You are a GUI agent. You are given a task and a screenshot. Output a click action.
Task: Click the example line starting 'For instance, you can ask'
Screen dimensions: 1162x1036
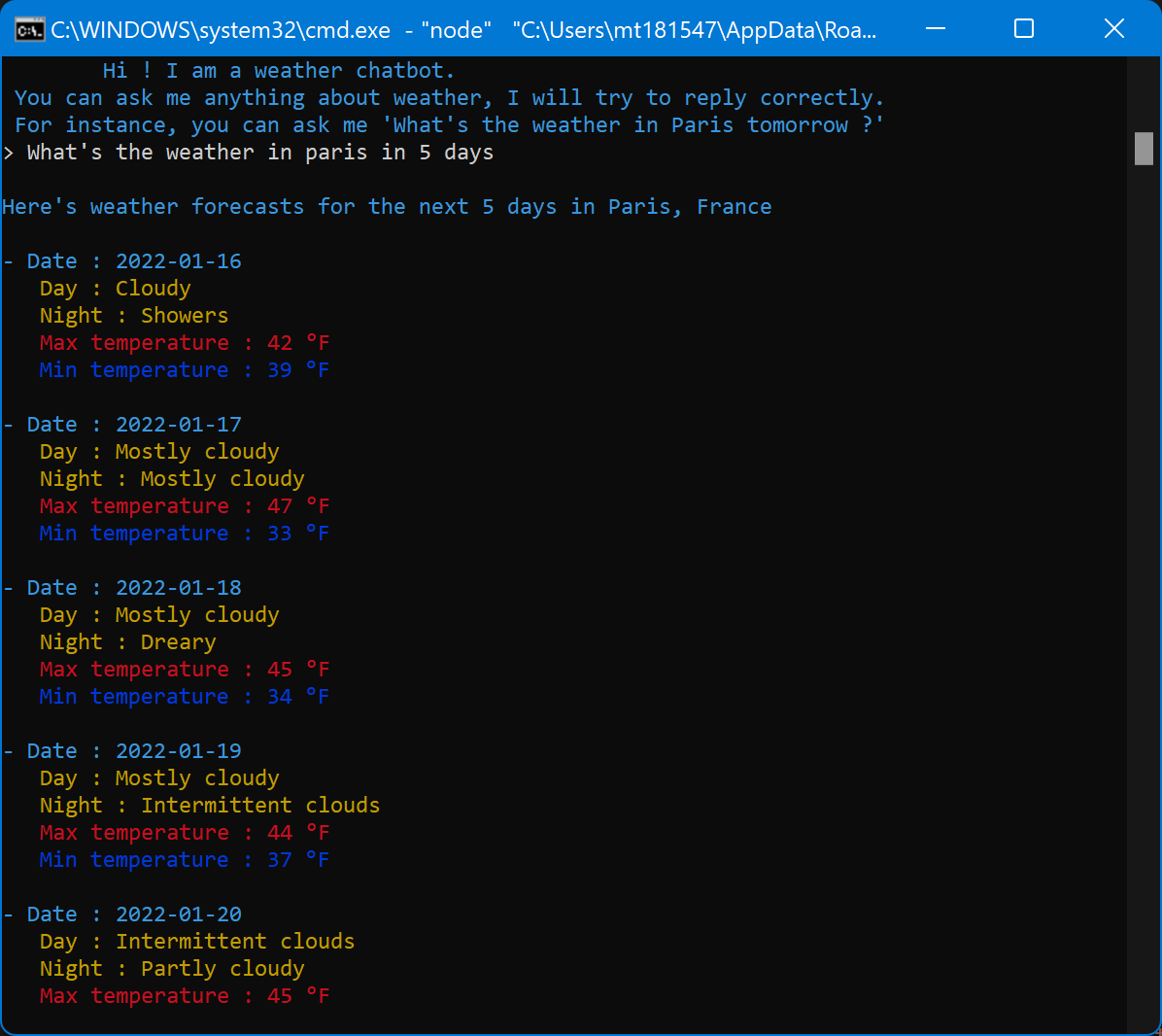(x=449, y=125)
